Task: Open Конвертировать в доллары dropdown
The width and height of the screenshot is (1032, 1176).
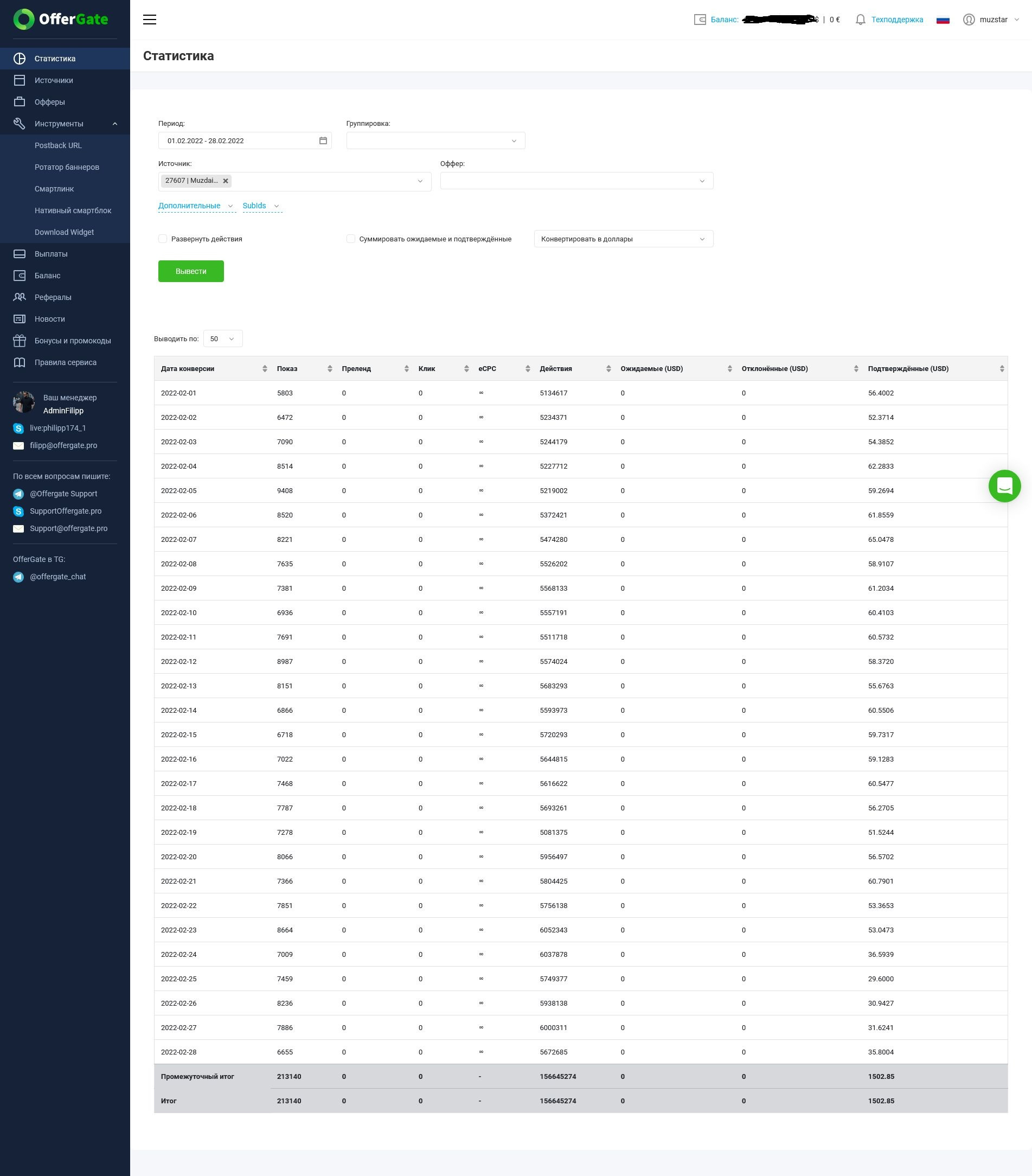Action: (624, 239)
